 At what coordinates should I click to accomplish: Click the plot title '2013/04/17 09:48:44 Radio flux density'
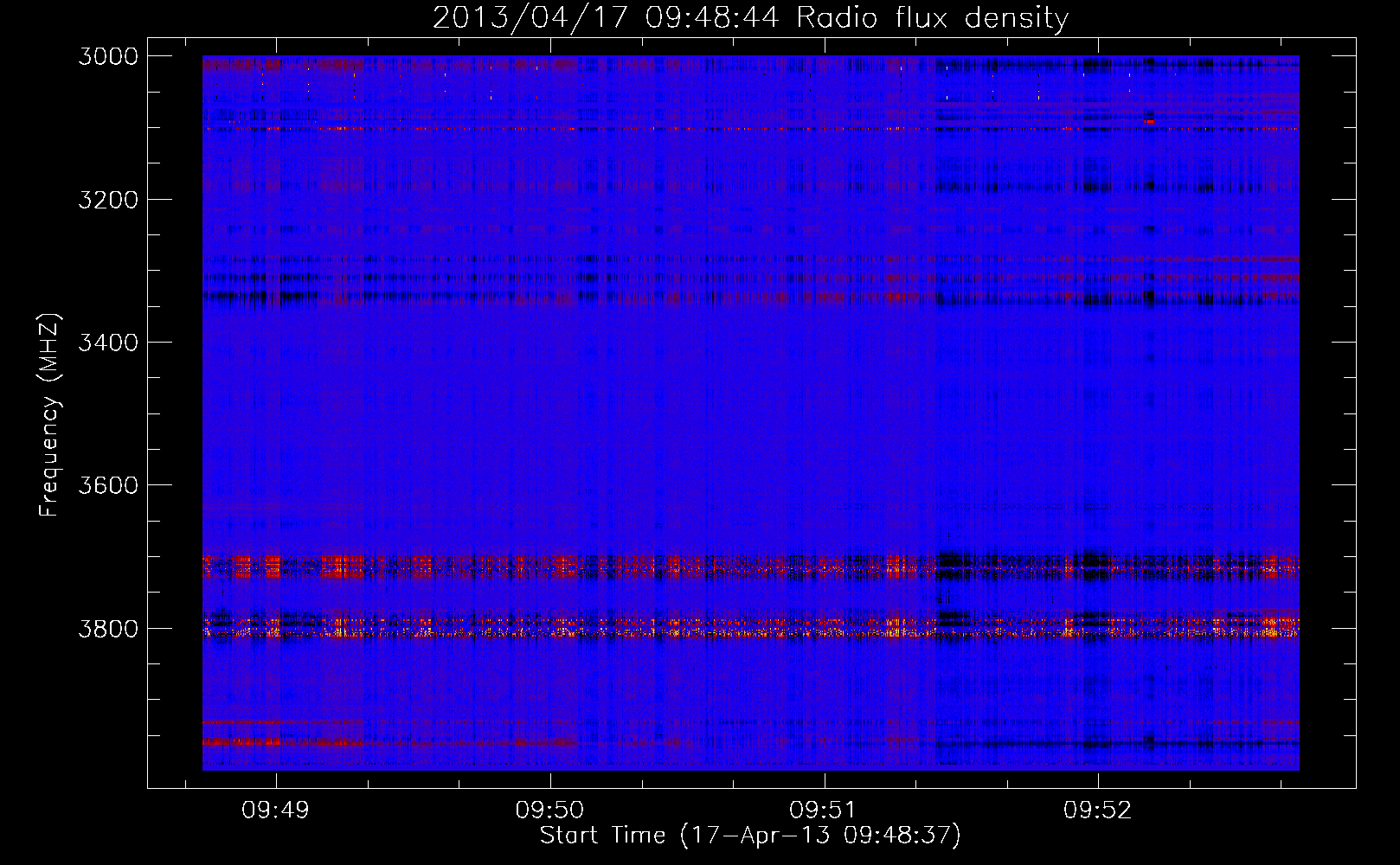coord(750,18)
